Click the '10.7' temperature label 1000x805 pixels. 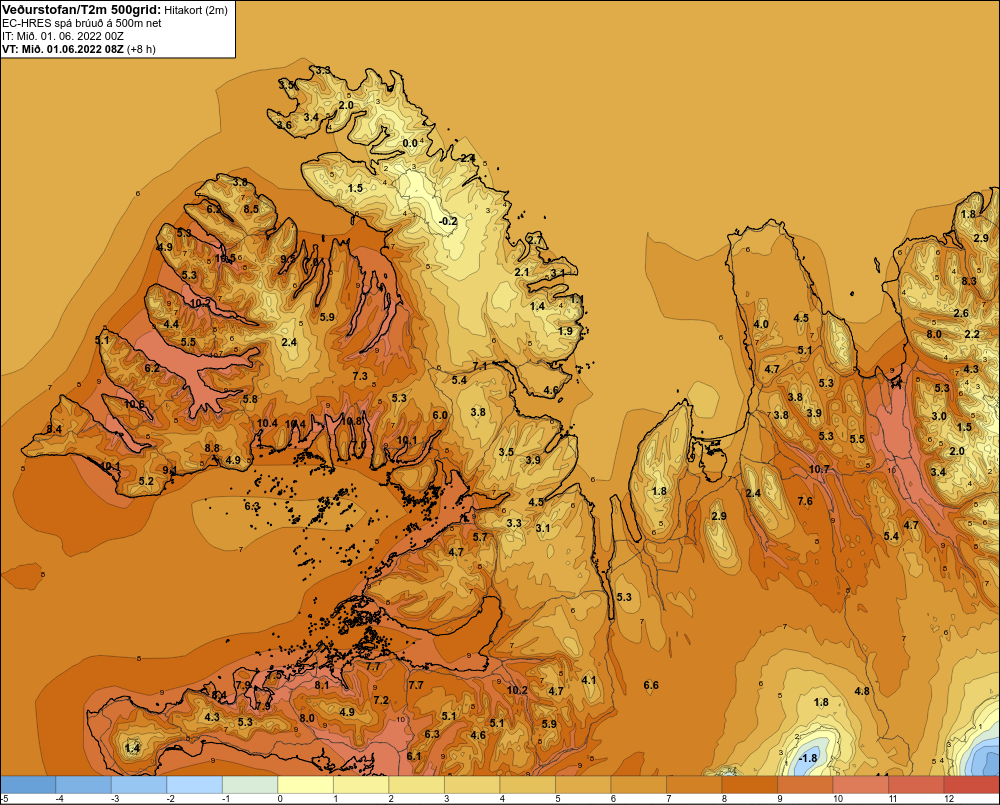[x=819, y=469]
